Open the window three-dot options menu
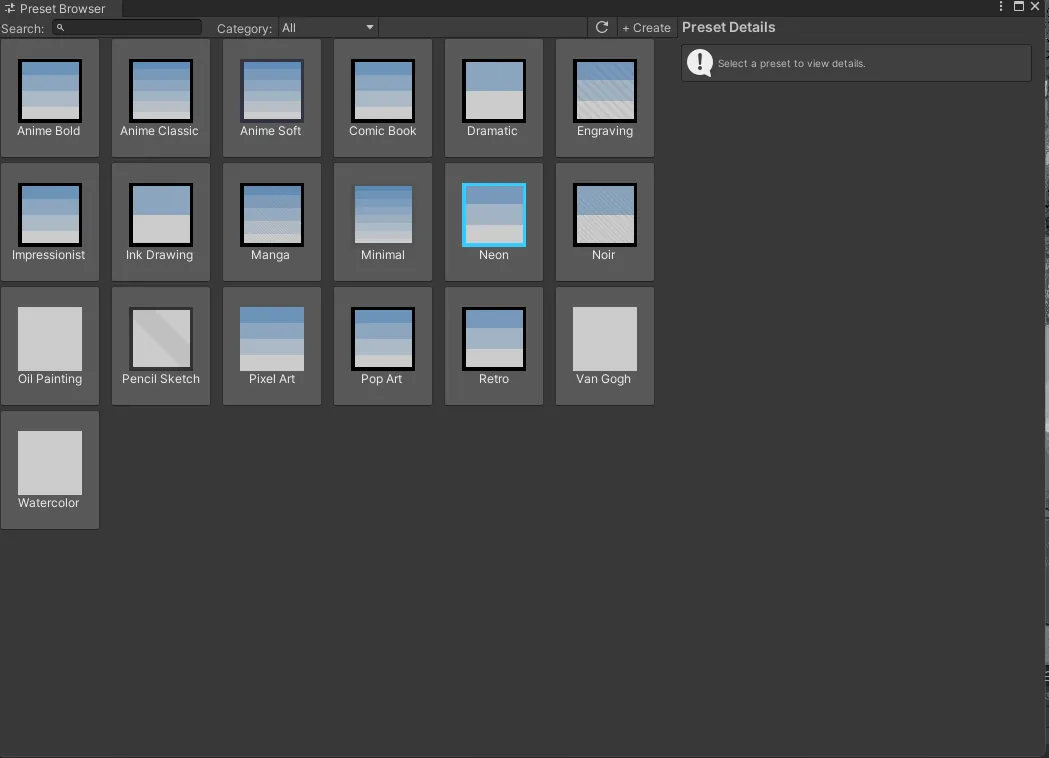This screenshot has width=1049, height=758. pyautogui.click(x=1001, y=7)
